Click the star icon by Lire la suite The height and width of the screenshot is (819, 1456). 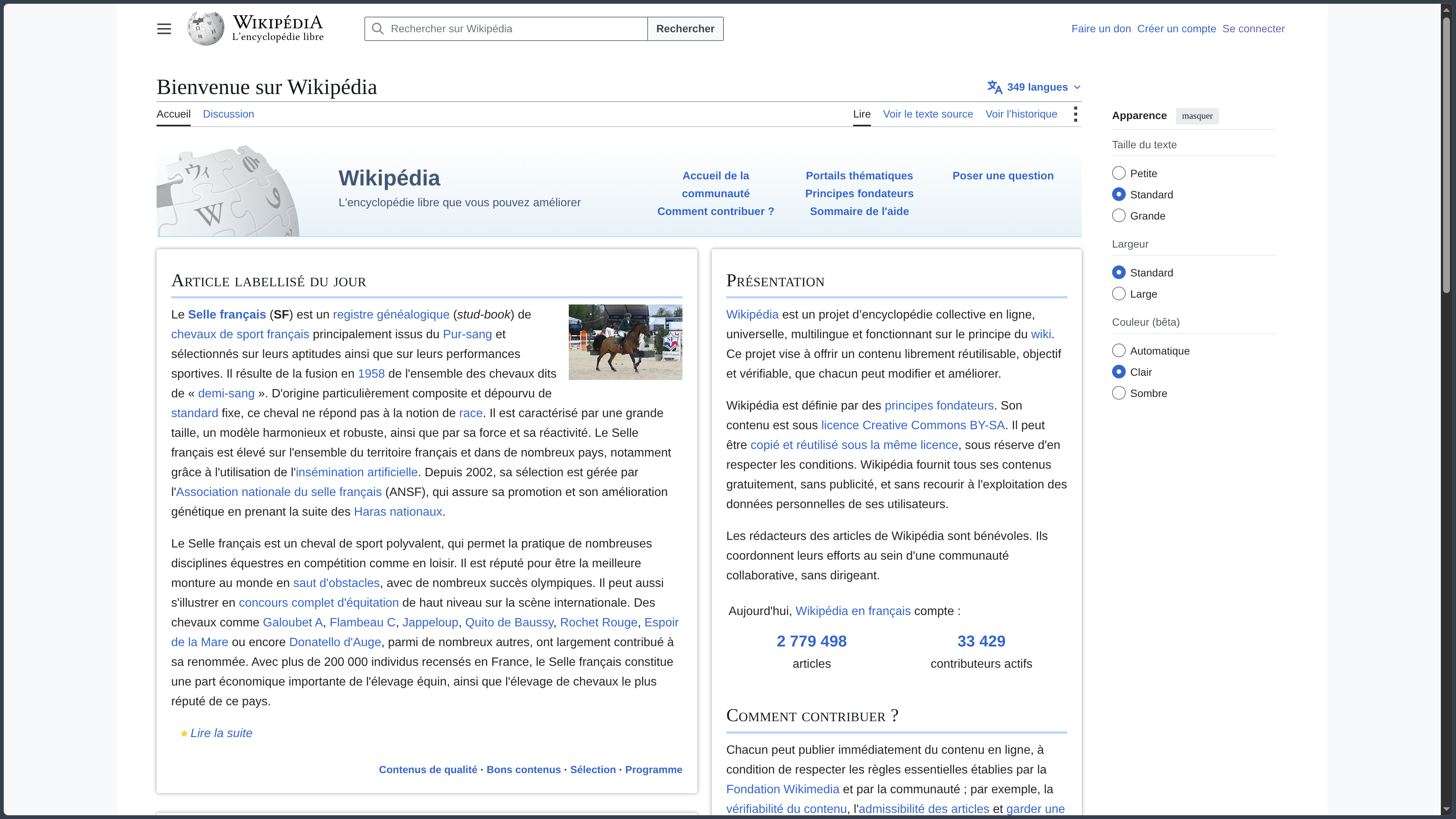184,734
